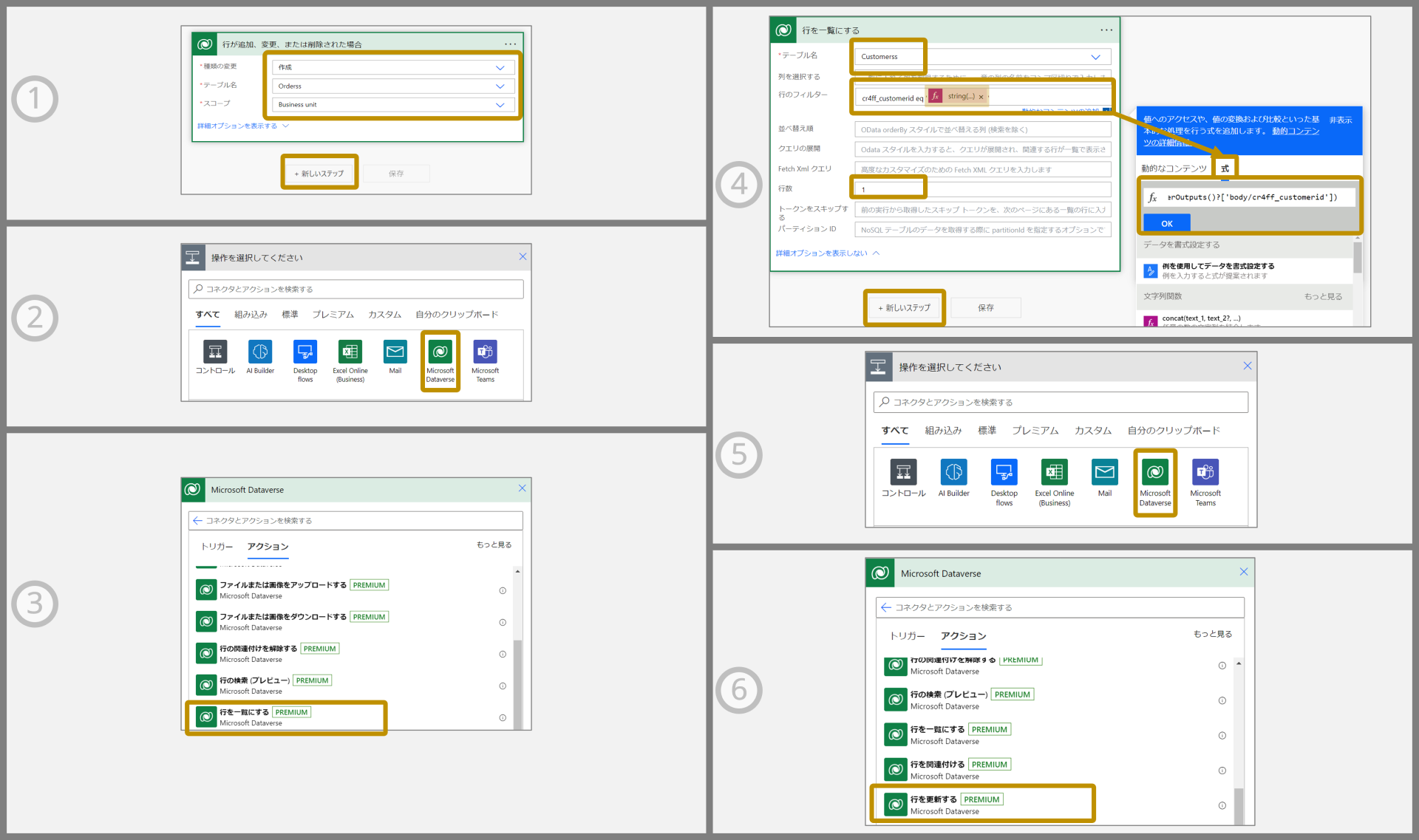Image resolution: width=1419 pixels, height=840 pixels.
Task: Show info for 行を更新する action
Action: (x=1222, y=805)
